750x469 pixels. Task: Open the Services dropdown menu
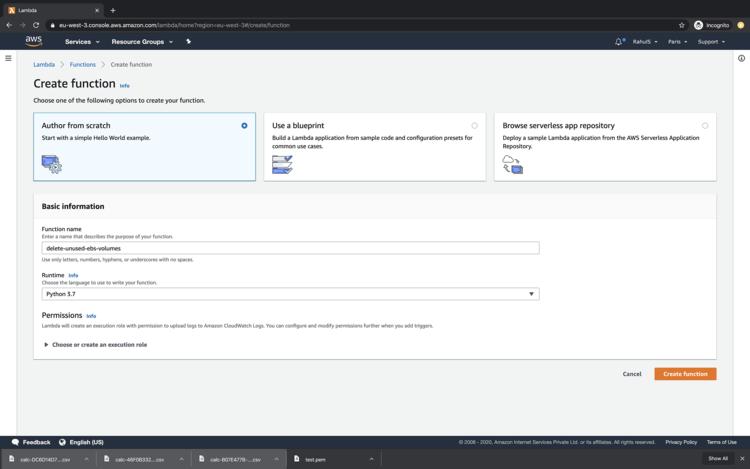tap(82, 42)
